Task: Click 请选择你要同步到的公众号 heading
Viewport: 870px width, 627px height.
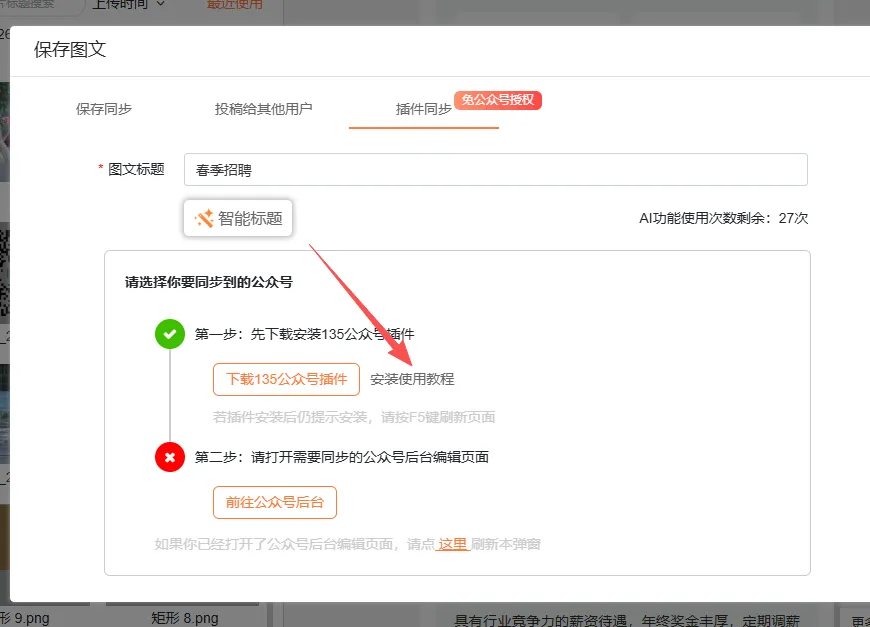Action: [209, 282]
